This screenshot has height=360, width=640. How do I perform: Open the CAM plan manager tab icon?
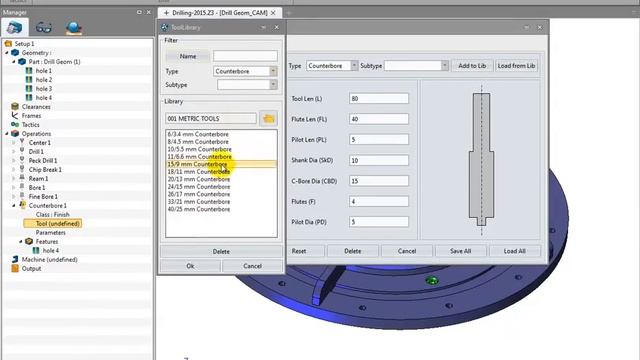click(x=15, y=27)
